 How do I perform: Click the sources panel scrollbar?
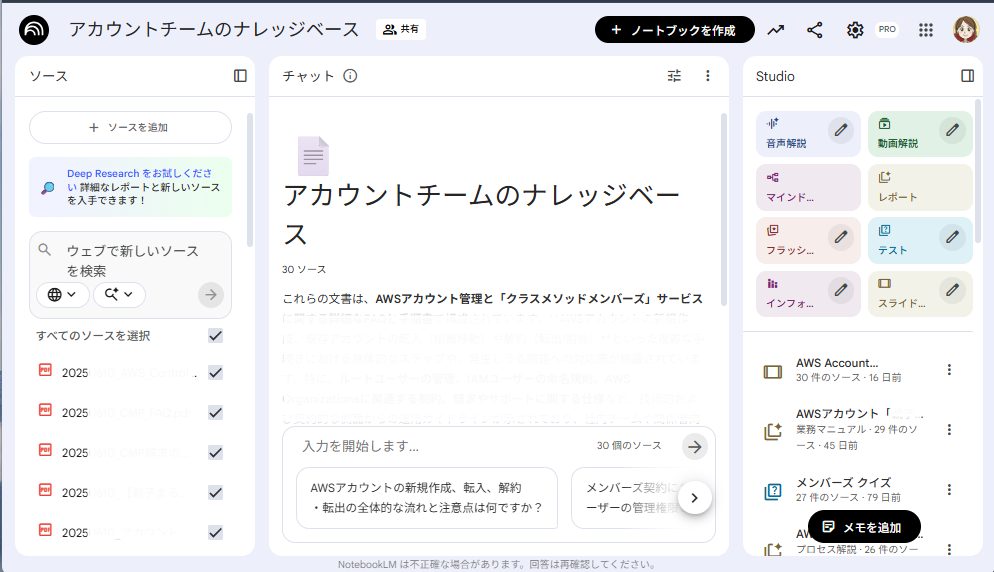coord(250,181)
